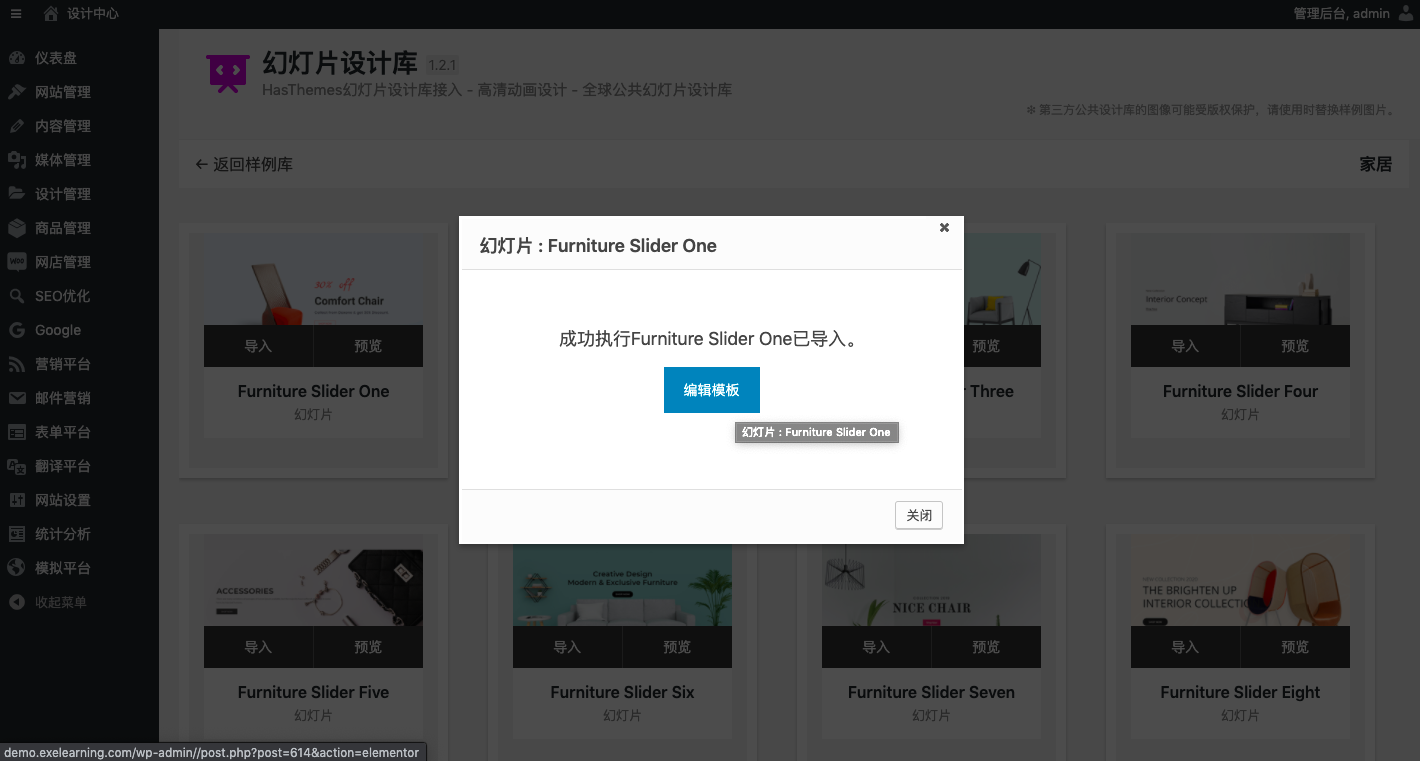Close the dialog with the × icon

(x=944, y=227)
